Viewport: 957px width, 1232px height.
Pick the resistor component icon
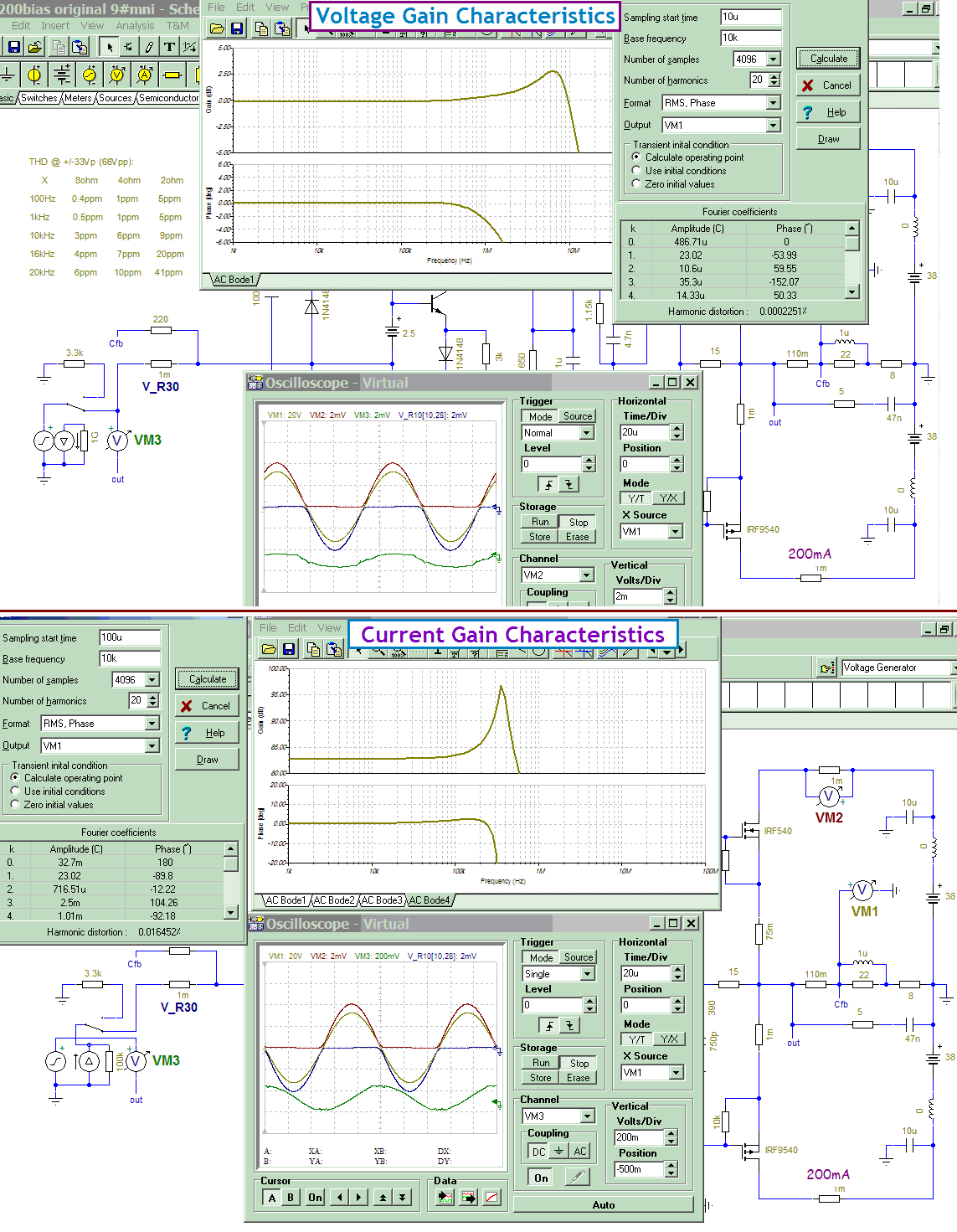point(172,75)
